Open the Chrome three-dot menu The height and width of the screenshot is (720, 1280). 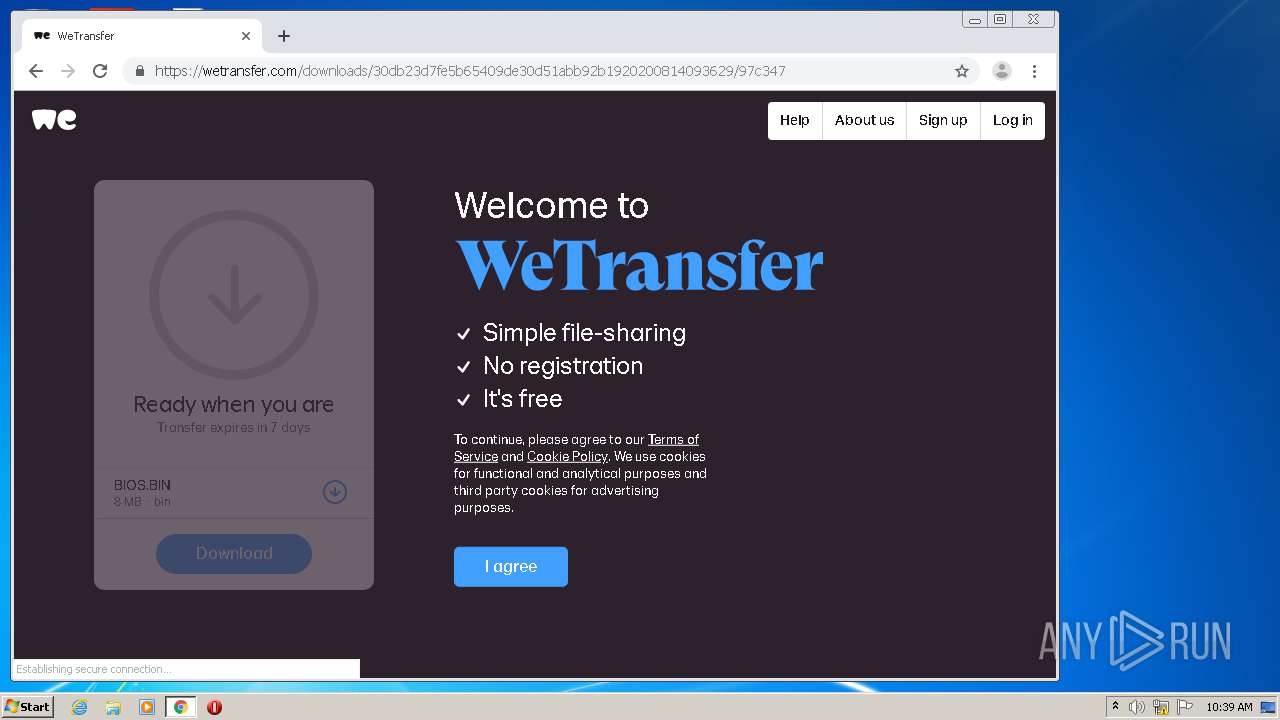pyautogui.click(x=1035, y=71)
